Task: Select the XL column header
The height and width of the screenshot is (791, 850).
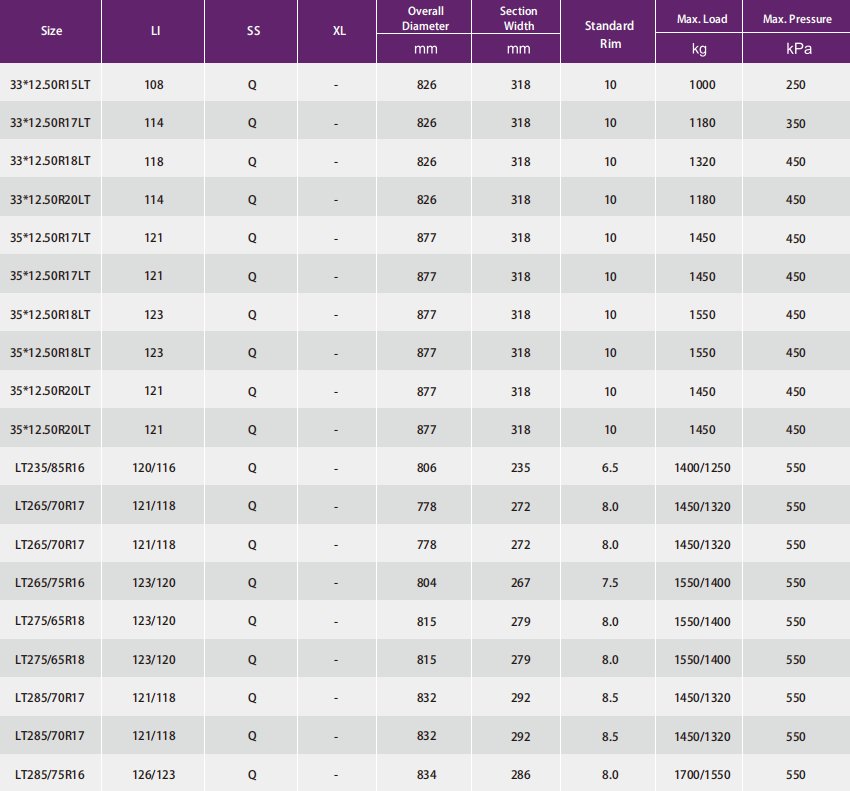Action: point(339,31)
